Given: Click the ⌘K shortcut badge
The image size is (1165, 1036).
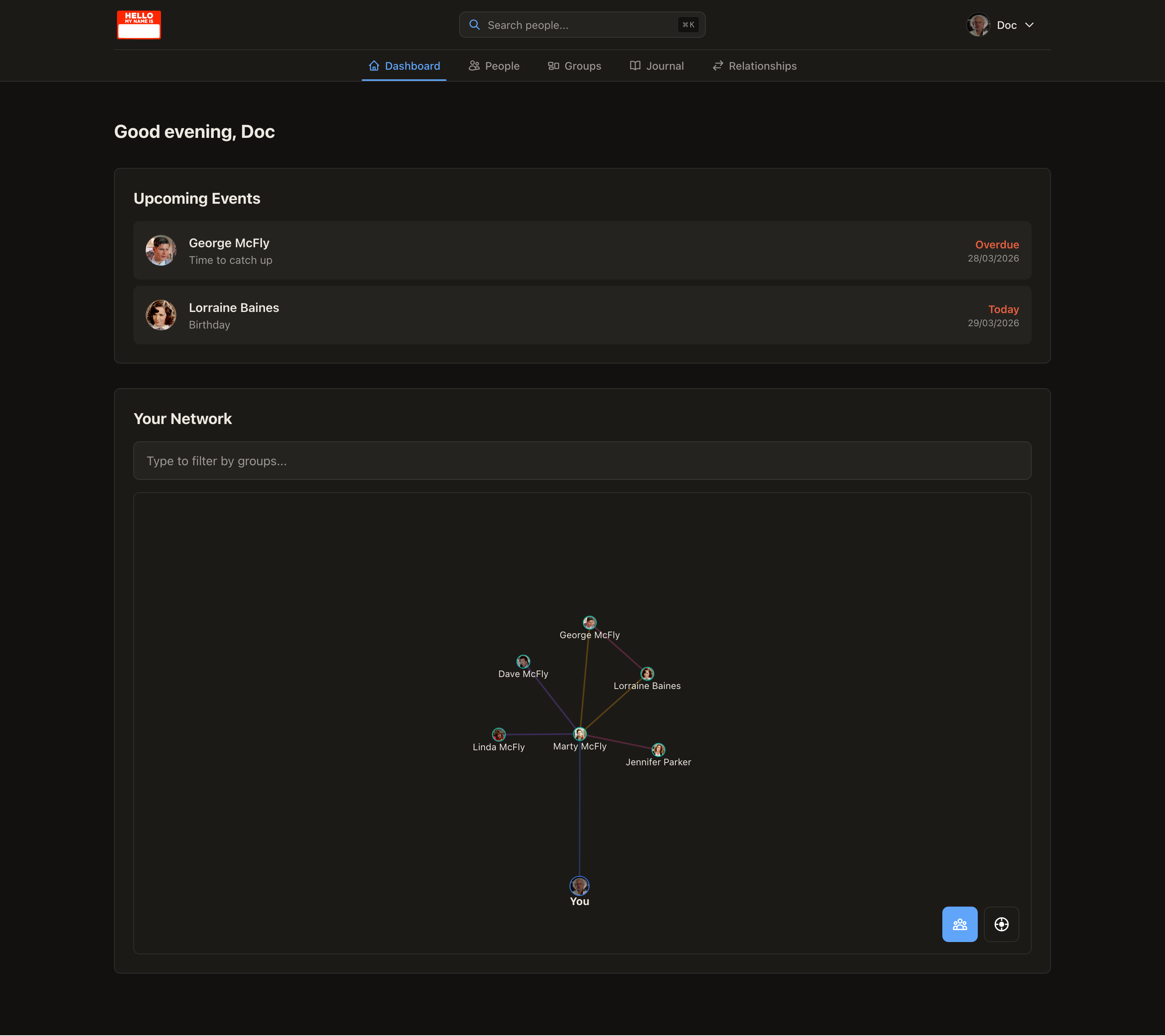Looking at the screenshot, I should coord(688,25).
